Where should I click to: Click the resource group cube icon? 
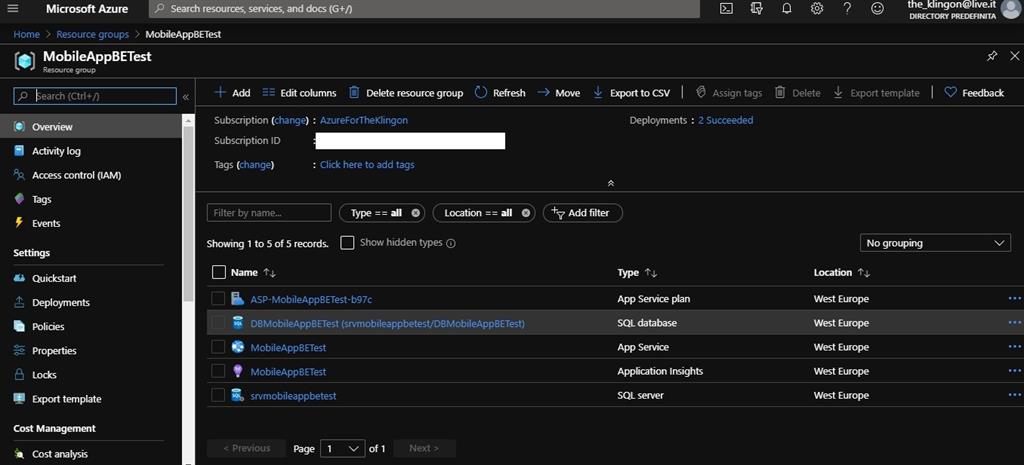[x=25, y=61]
